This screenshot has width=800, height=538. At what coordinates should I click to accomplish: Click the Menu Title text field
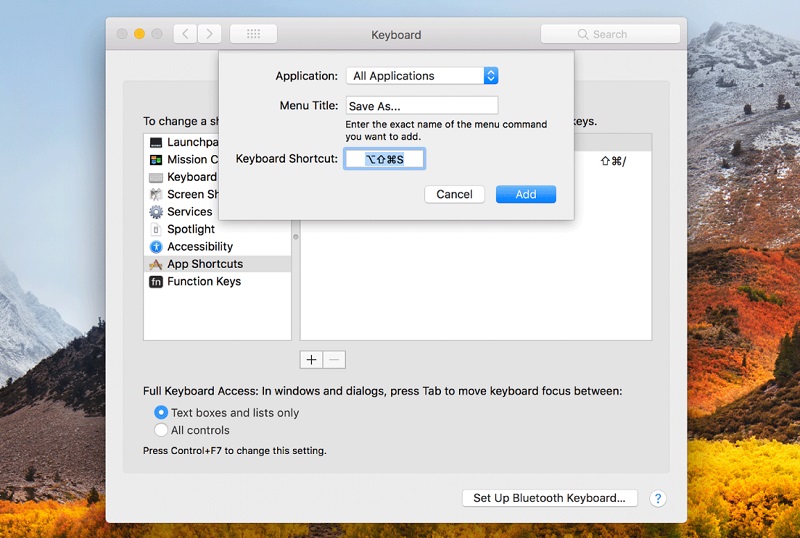pos(421,106)
